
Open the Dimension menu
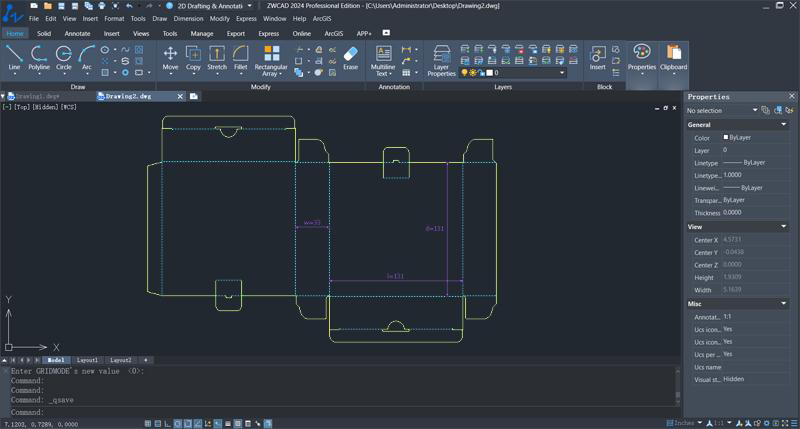(x=190, y=19)
